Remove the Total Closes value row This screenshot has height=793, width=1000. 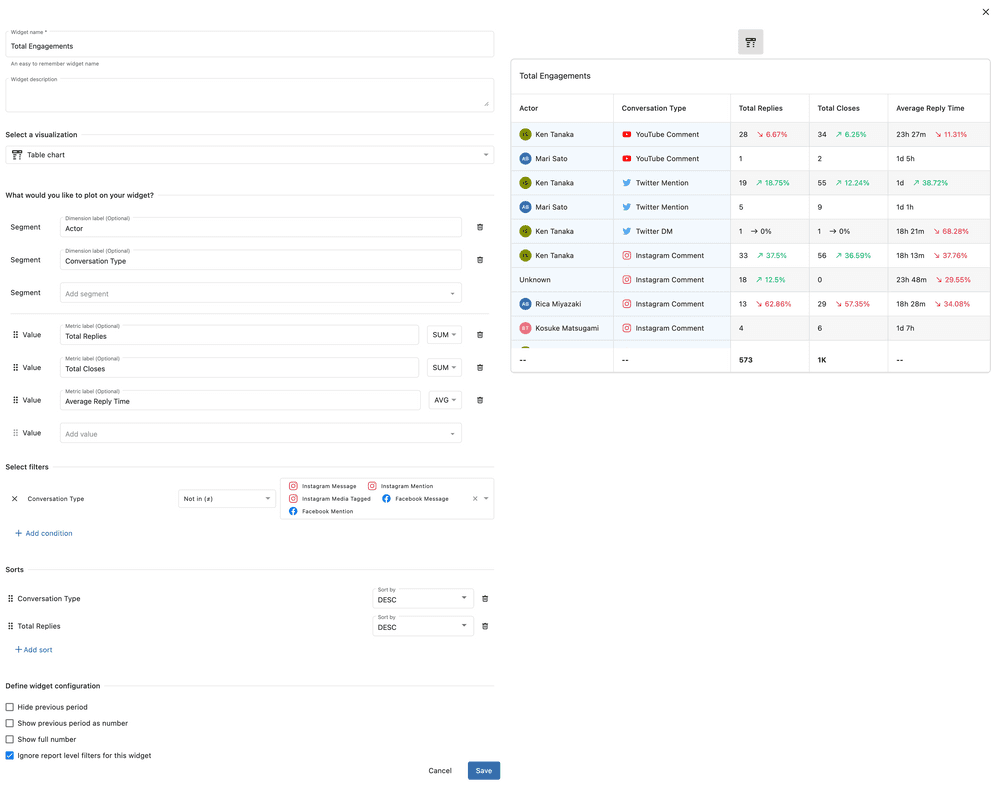(x=480, y=368)
